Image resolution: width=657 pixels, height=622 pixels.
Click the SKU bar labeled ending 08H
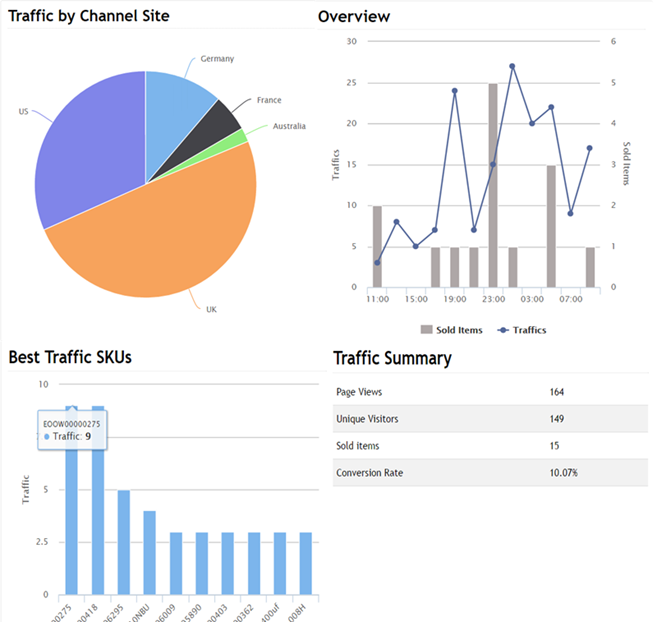pyautogui.click(x=306, y=563)
